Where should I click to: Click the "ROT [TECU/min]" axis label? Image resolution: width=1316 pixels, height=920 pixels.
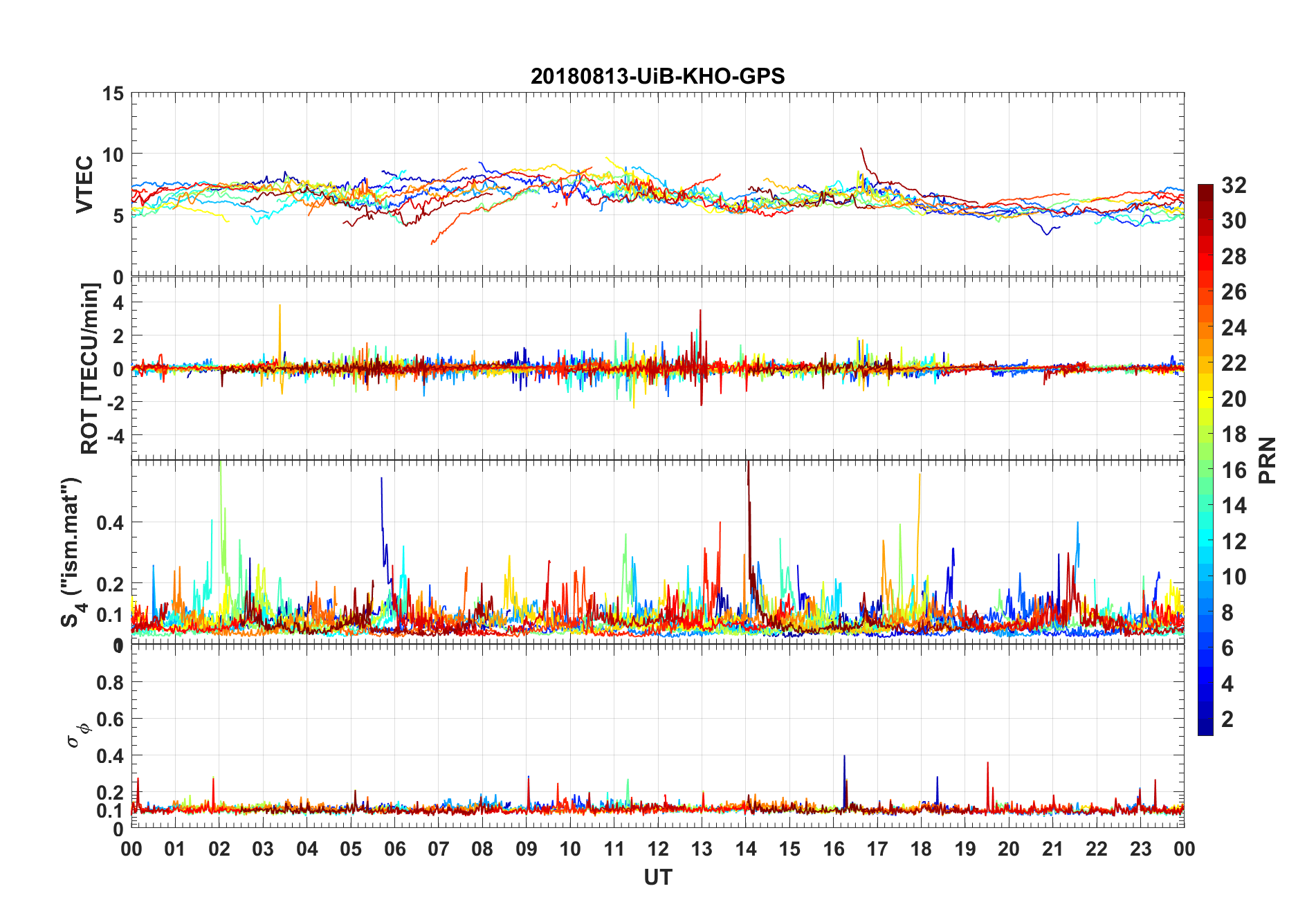(x=89, y=368)
